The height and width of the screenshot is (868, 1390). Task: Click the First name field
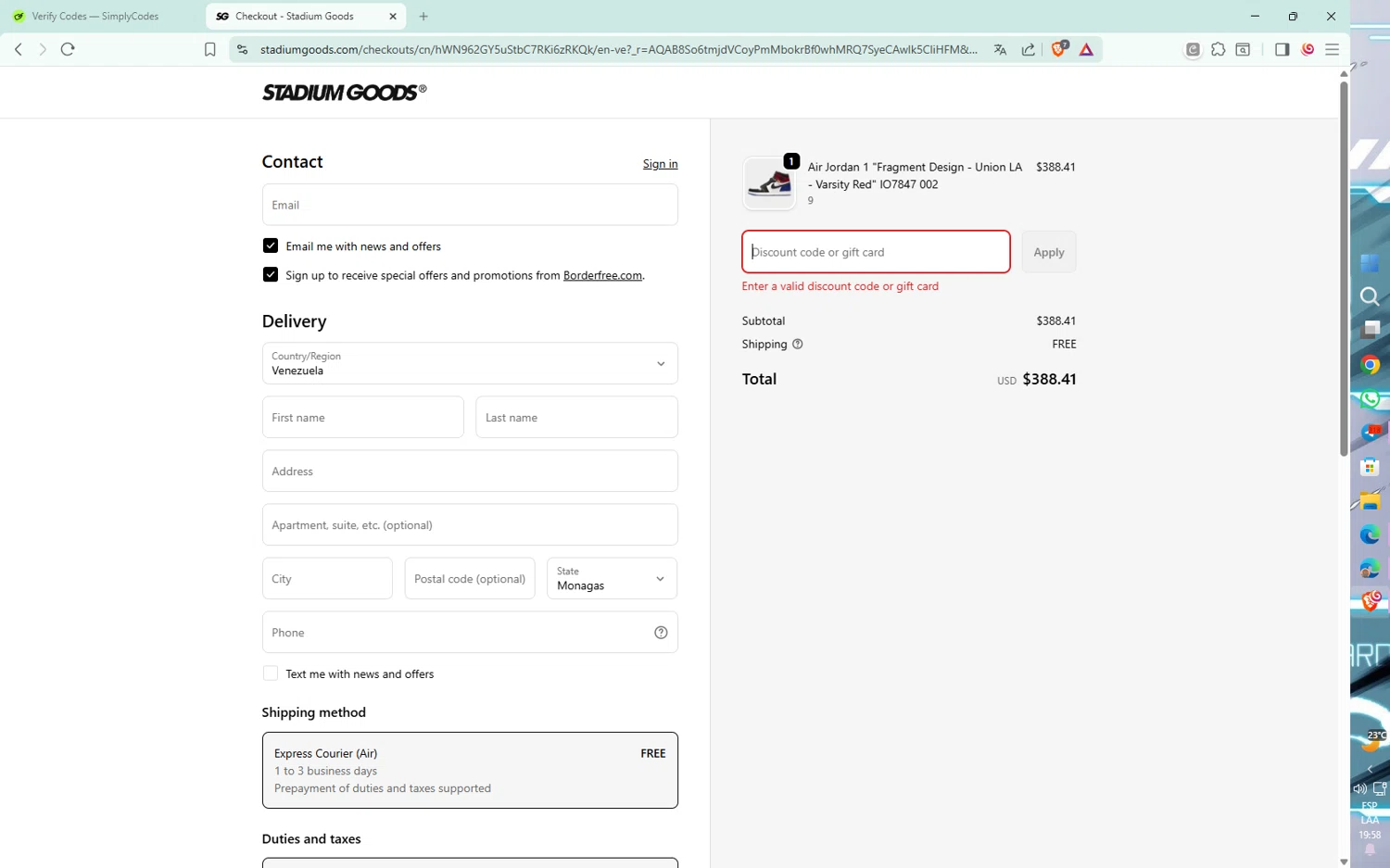[363, 417]
